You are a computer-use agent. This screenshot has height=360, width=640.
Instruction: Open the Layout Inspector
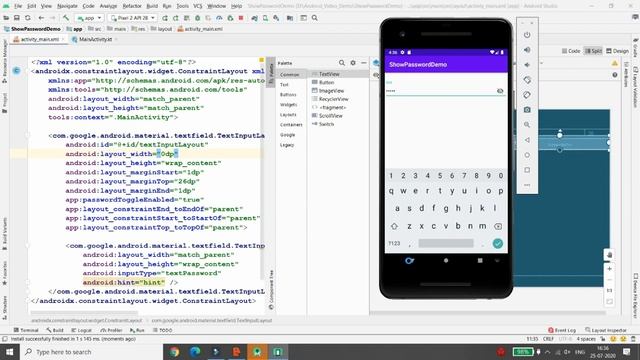(x=606, y=330)
